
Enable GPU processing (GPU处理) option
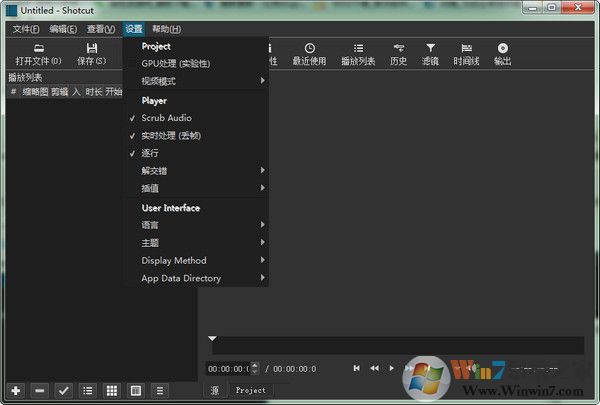pos(175,63)
